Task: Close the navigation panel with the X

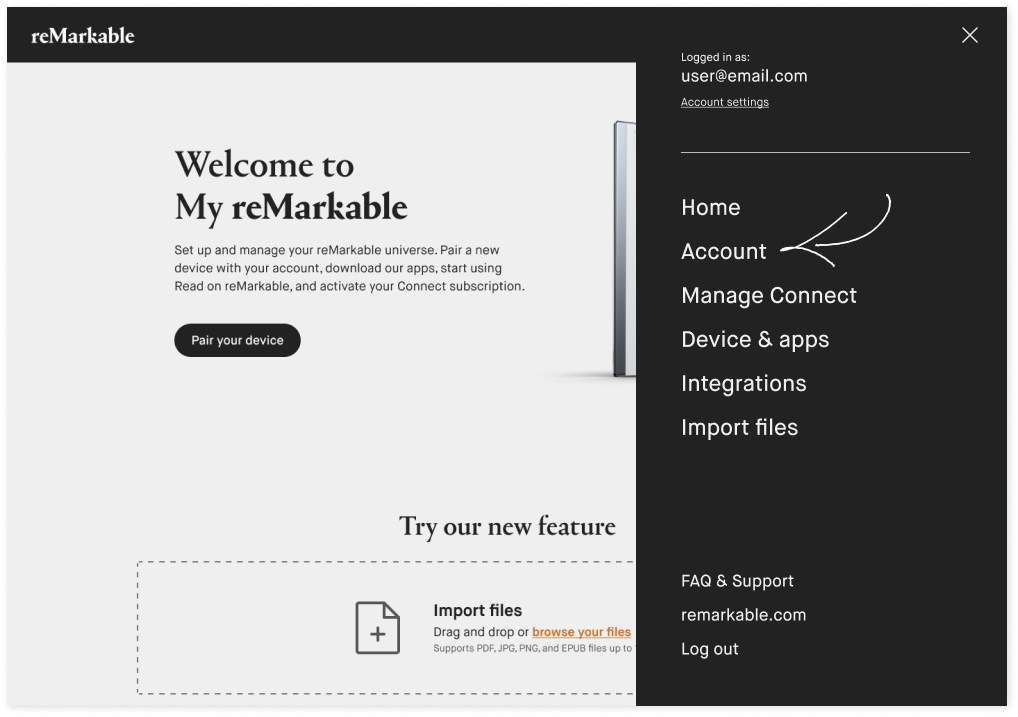Action: tap(969, 35)
